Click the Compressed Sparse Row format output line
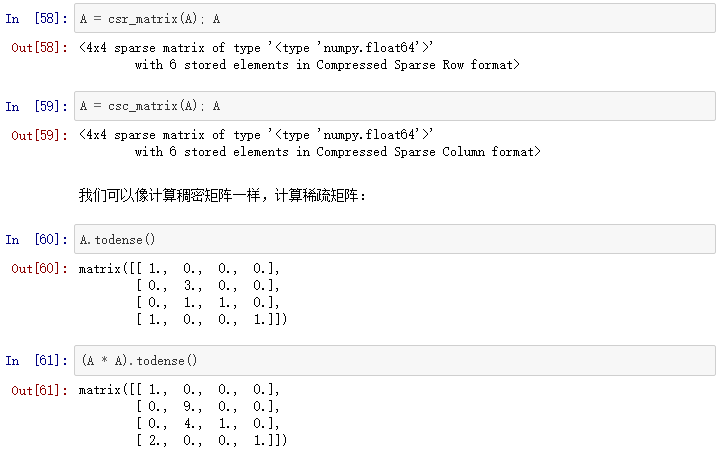The height and width of the screenshot is (451, 722). click(327, 64)
